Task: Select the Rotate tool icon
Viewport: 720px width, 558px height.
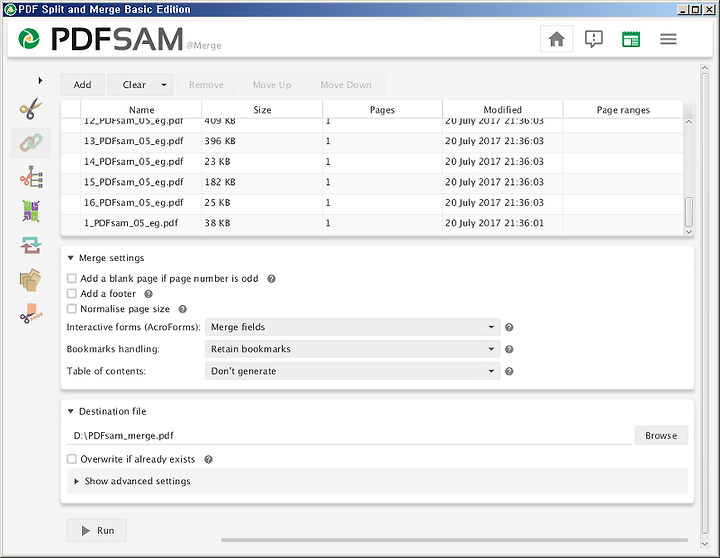Action: coord(31,245)
